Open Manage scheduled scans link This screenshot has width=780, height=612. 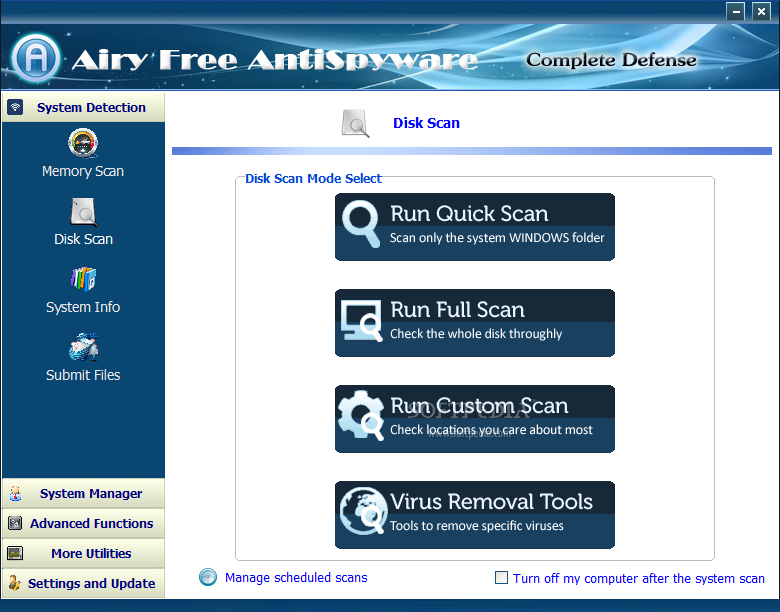[x=296, y=578]
